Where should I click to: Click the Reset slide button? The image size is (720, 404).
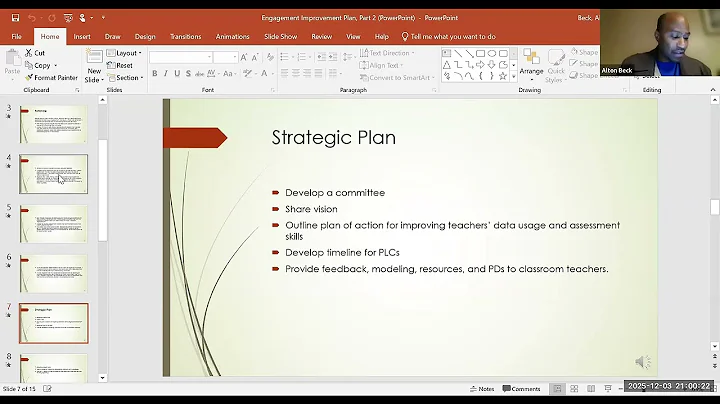120,65
